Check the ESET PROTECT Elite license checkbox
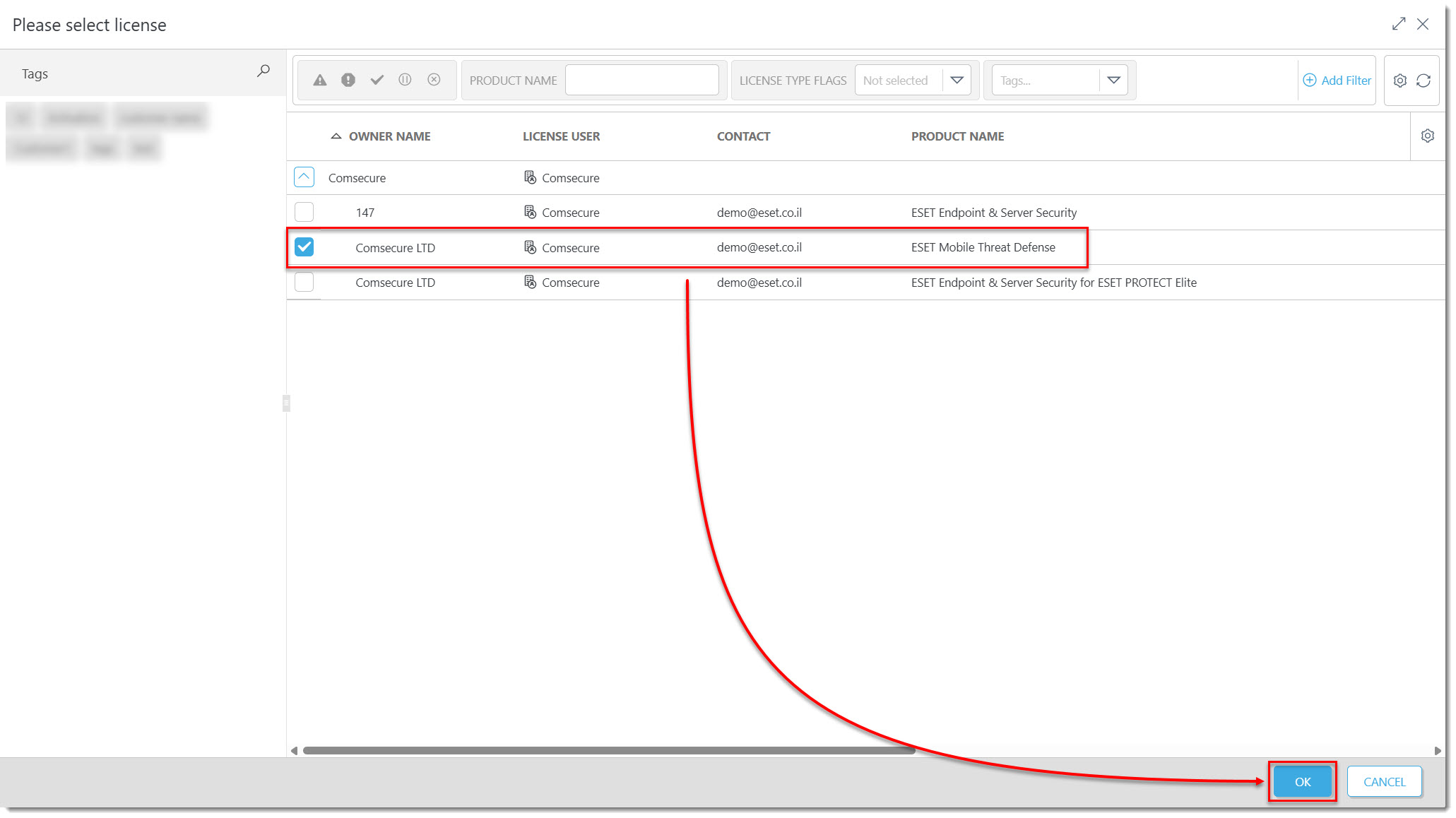Image resolution: width=1456 pixels, height=818 pixels. click(304, 282)
